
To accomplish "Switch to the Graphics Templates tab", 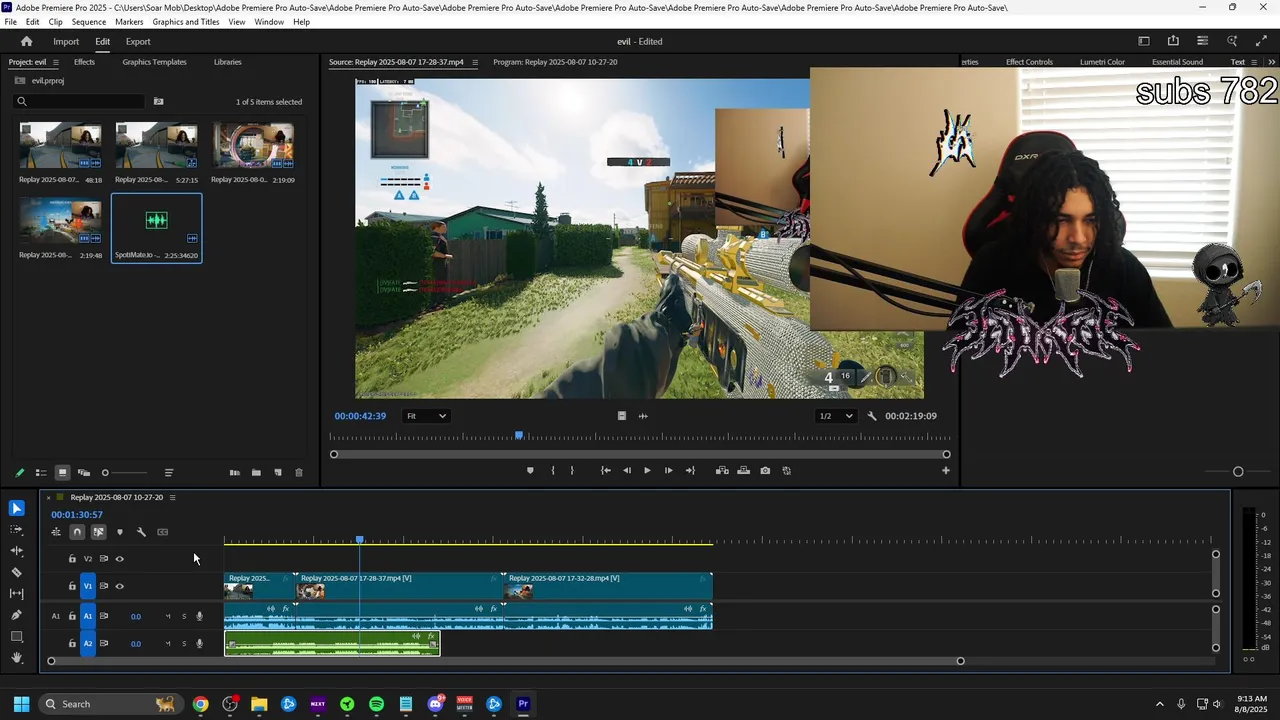I will 154,62.
